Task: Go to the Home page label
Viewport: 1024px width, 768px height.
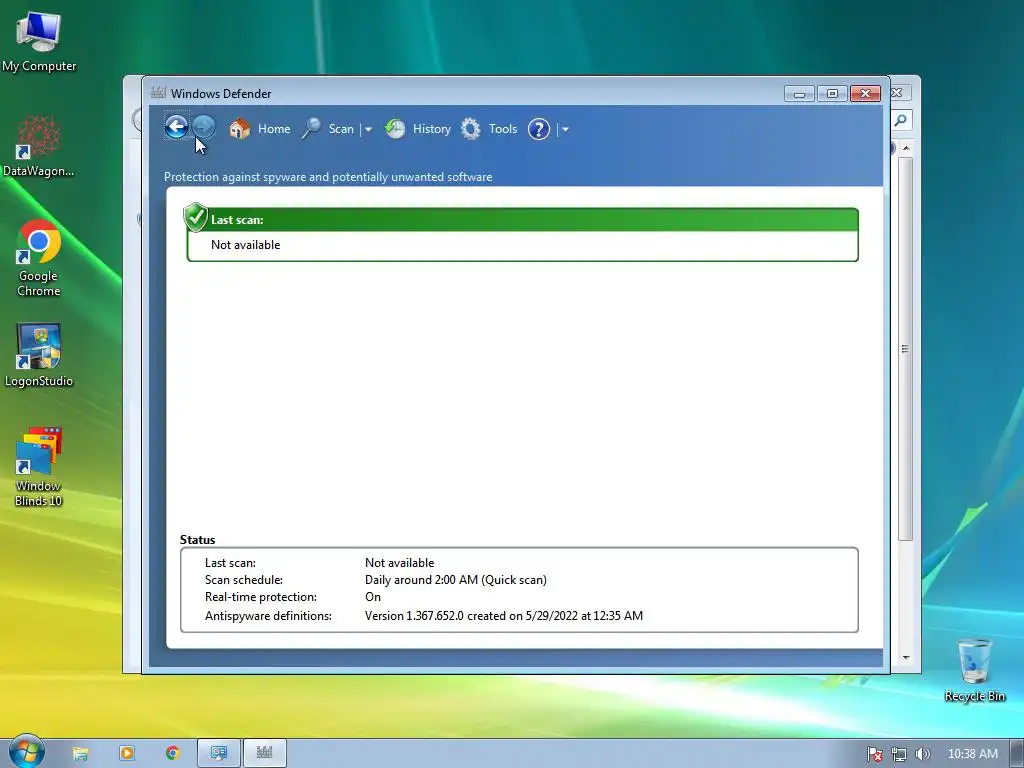Action: coord(274,129)
